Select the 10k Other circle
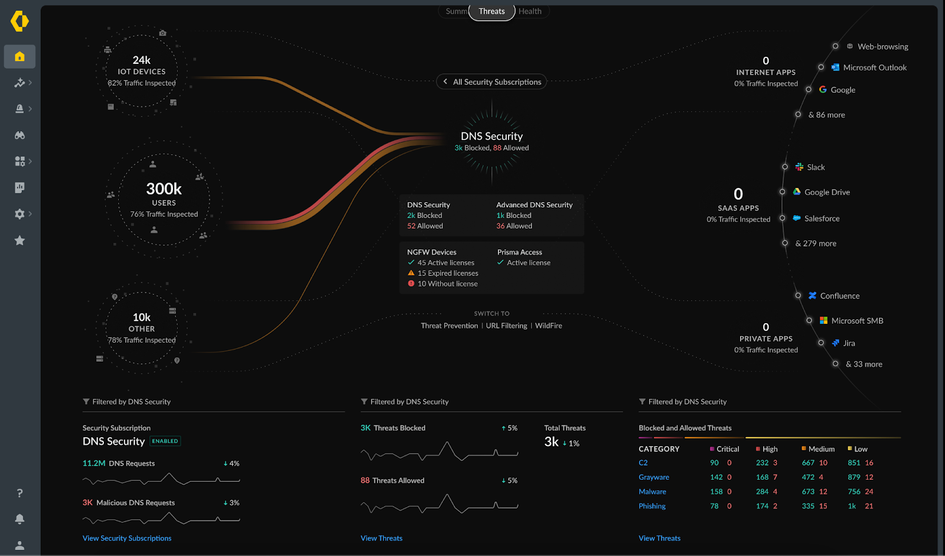Image resolution: width=945 pixels, height=556 pixels. click(142, 328)
